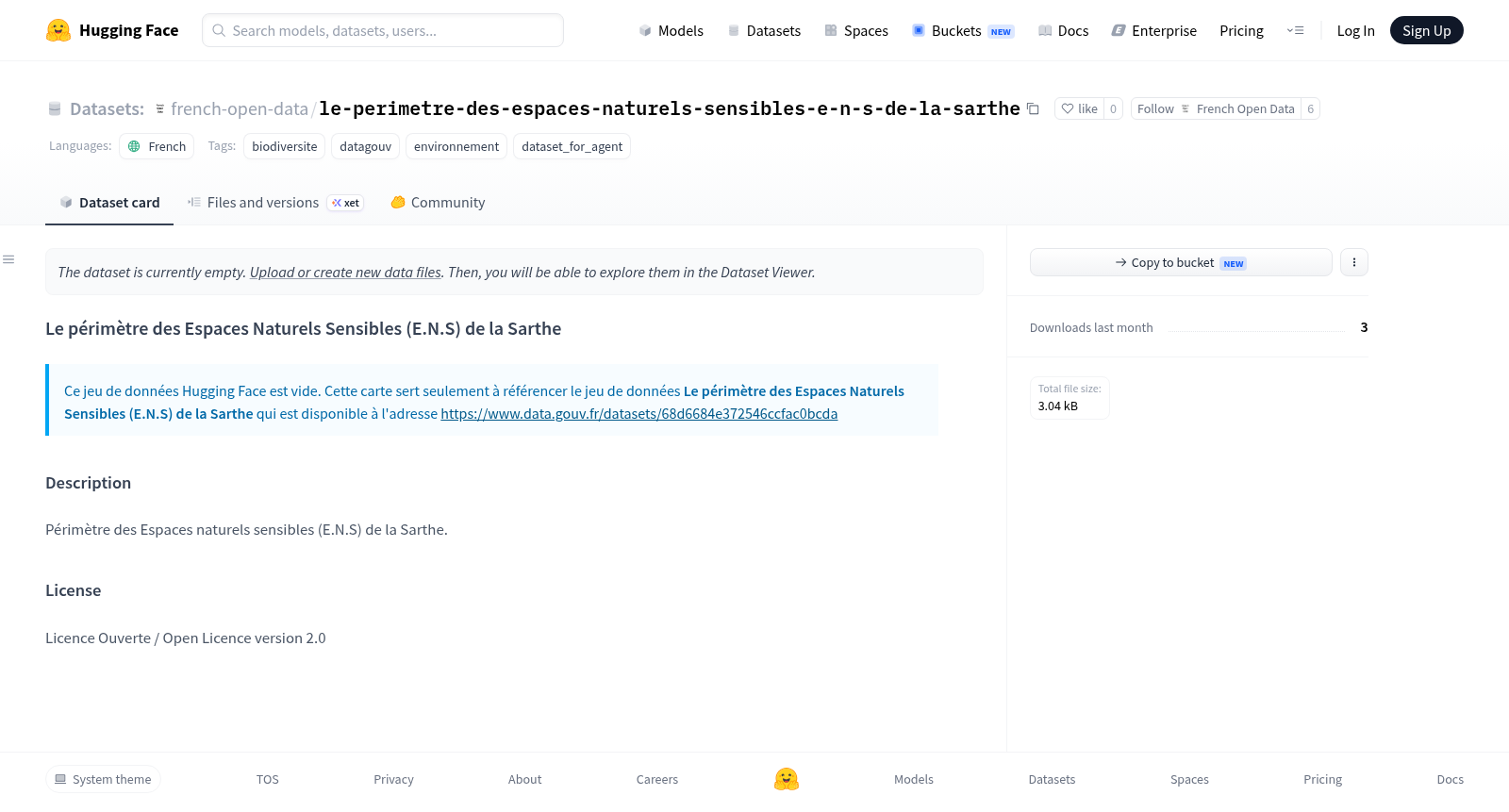Open TOS footer link
Screen dimensions: 1509x812
(x=268, y=779)
